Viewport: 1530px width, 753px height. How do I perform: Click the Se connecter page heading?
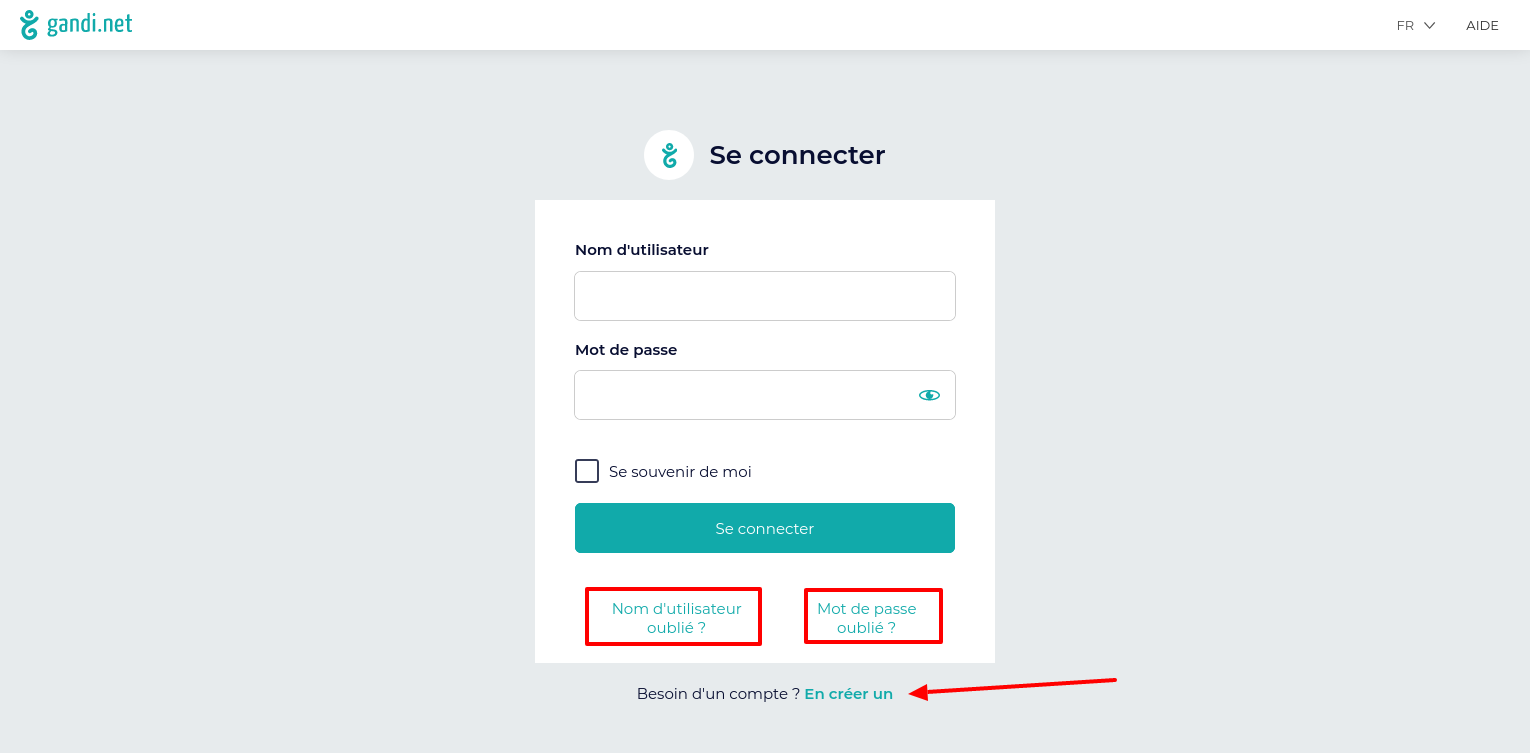point(797,155)
